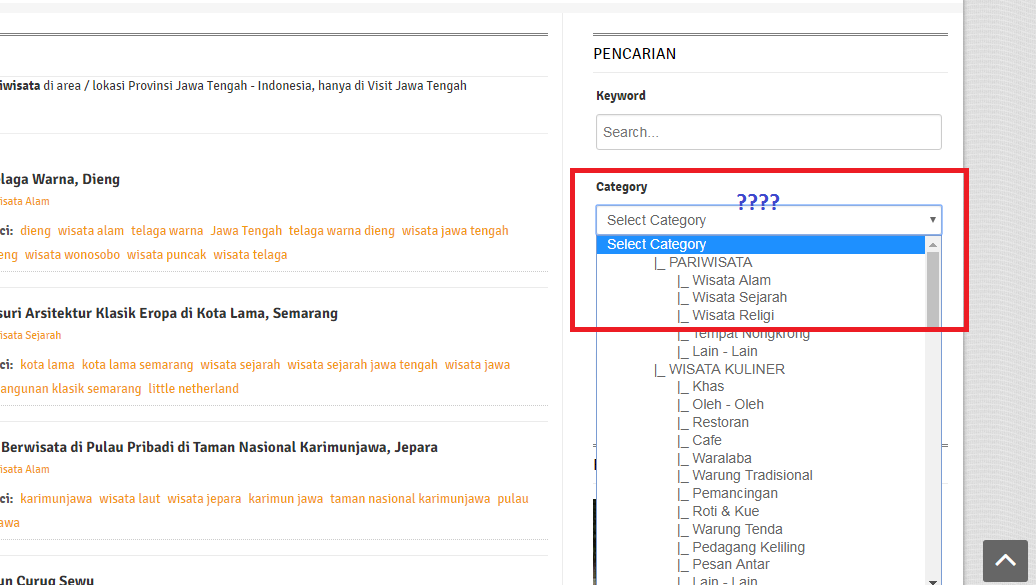Choose Wisata Sejarah from category list
This screenshot has width=1036, height=585.
click(x=739, y=297)
